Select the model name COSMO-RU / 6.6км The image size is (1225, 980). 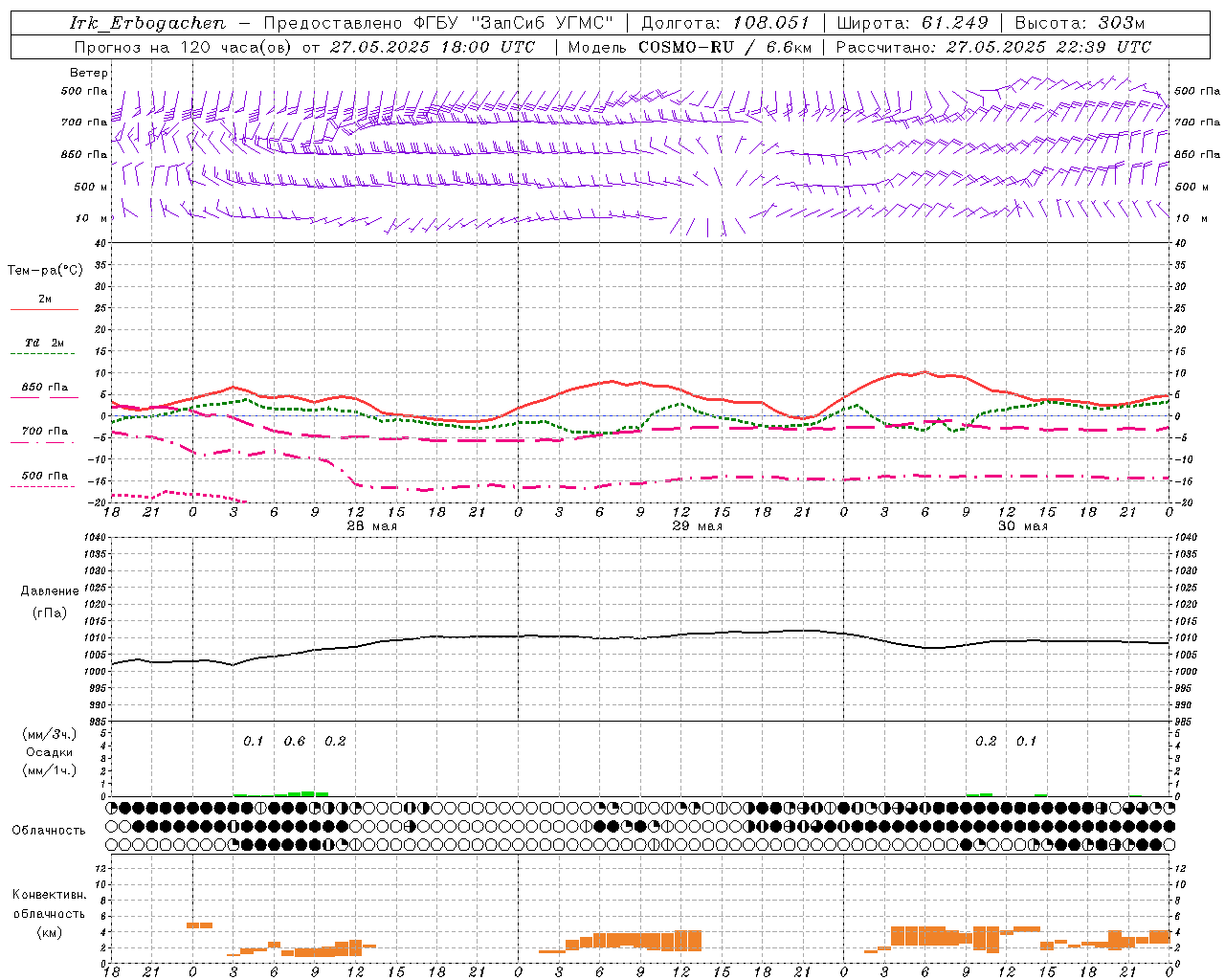(724, 47)
